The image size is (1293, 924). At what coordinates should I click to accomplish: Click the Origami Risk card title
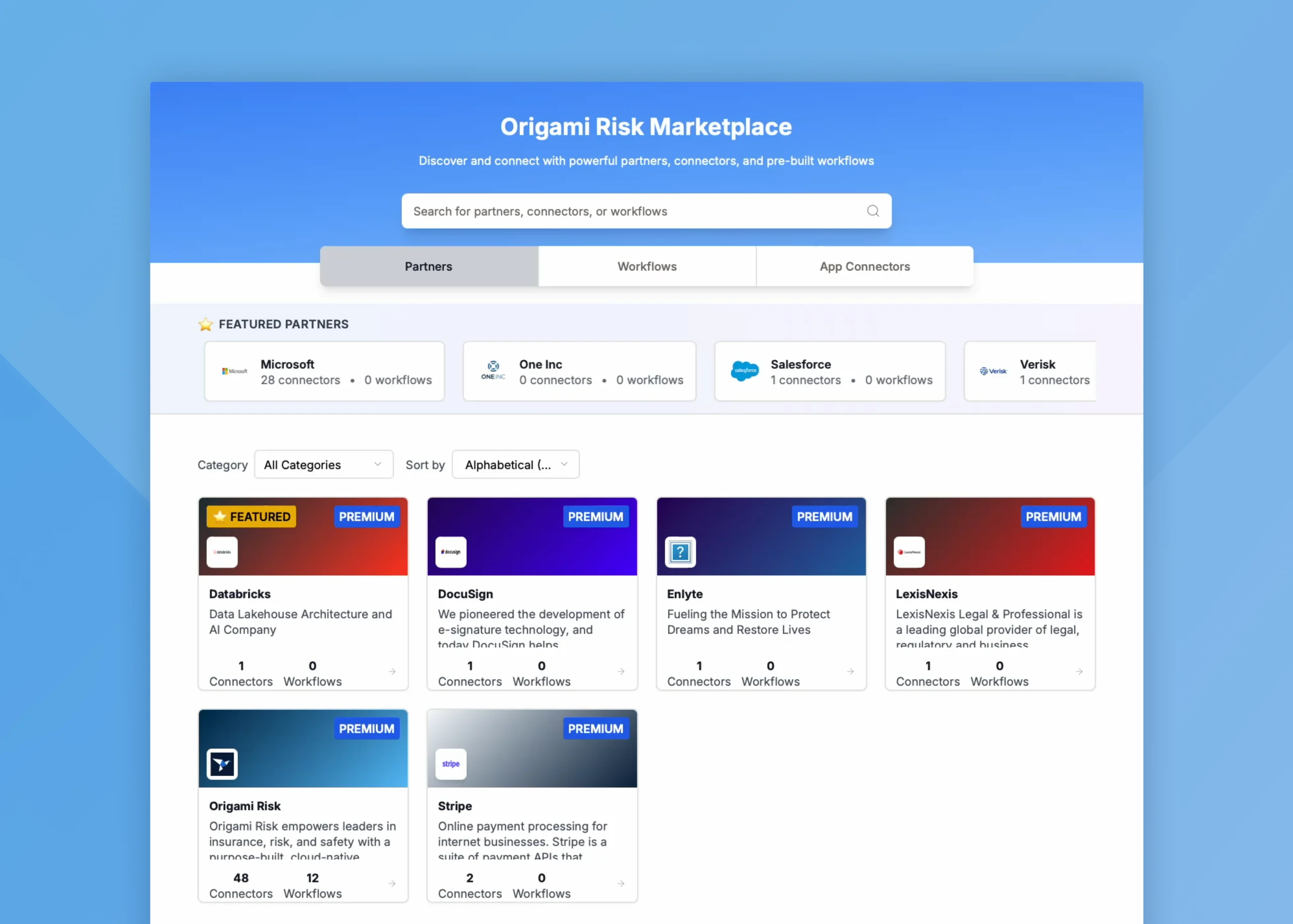(x=244, y=806)
